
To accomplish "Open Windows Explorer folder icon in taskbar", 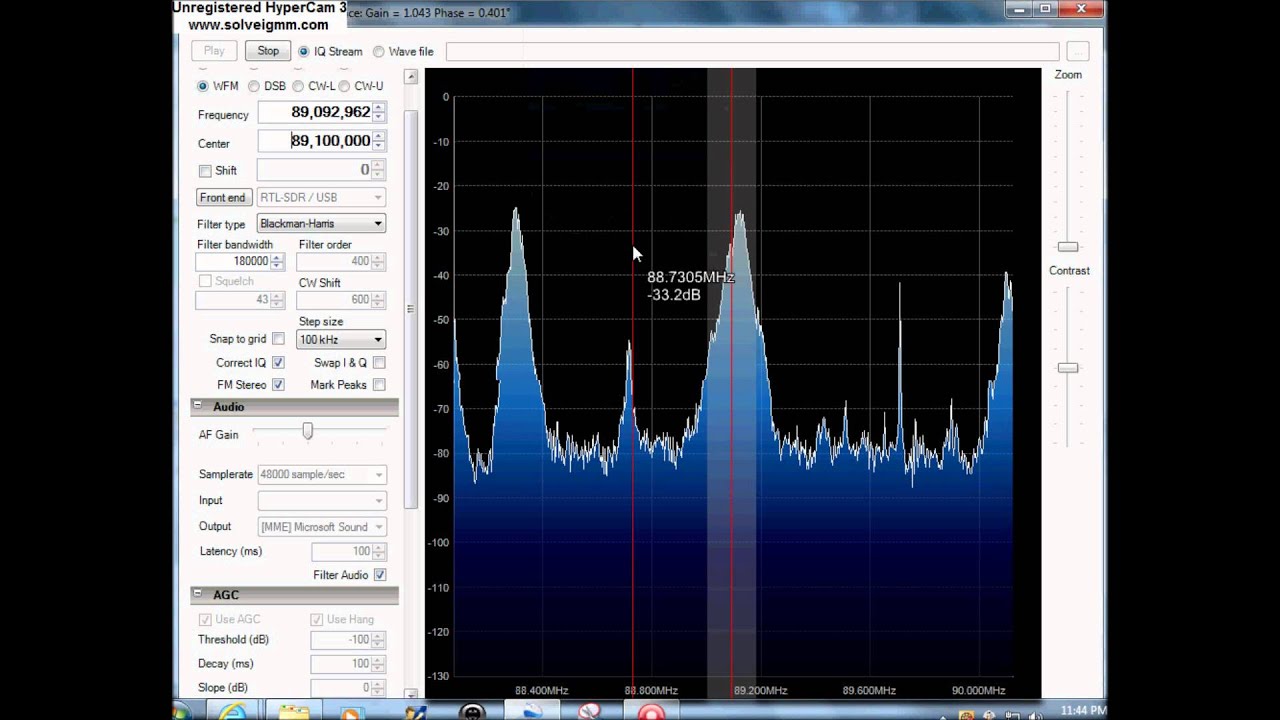I will click(x=293, y=712).
